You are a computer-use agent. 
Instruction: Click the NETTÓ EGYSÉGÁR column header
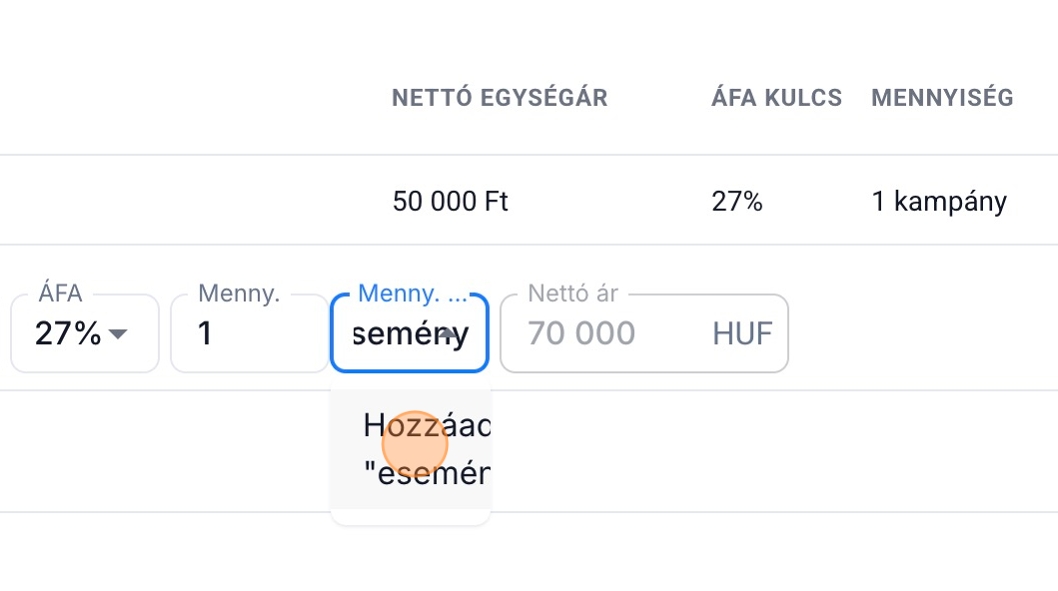(500, 98)
